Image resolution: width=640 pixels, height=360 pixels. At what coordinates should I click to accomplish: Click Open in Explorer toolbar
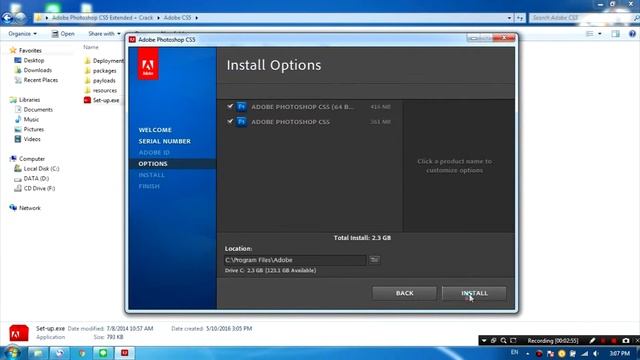63,34
